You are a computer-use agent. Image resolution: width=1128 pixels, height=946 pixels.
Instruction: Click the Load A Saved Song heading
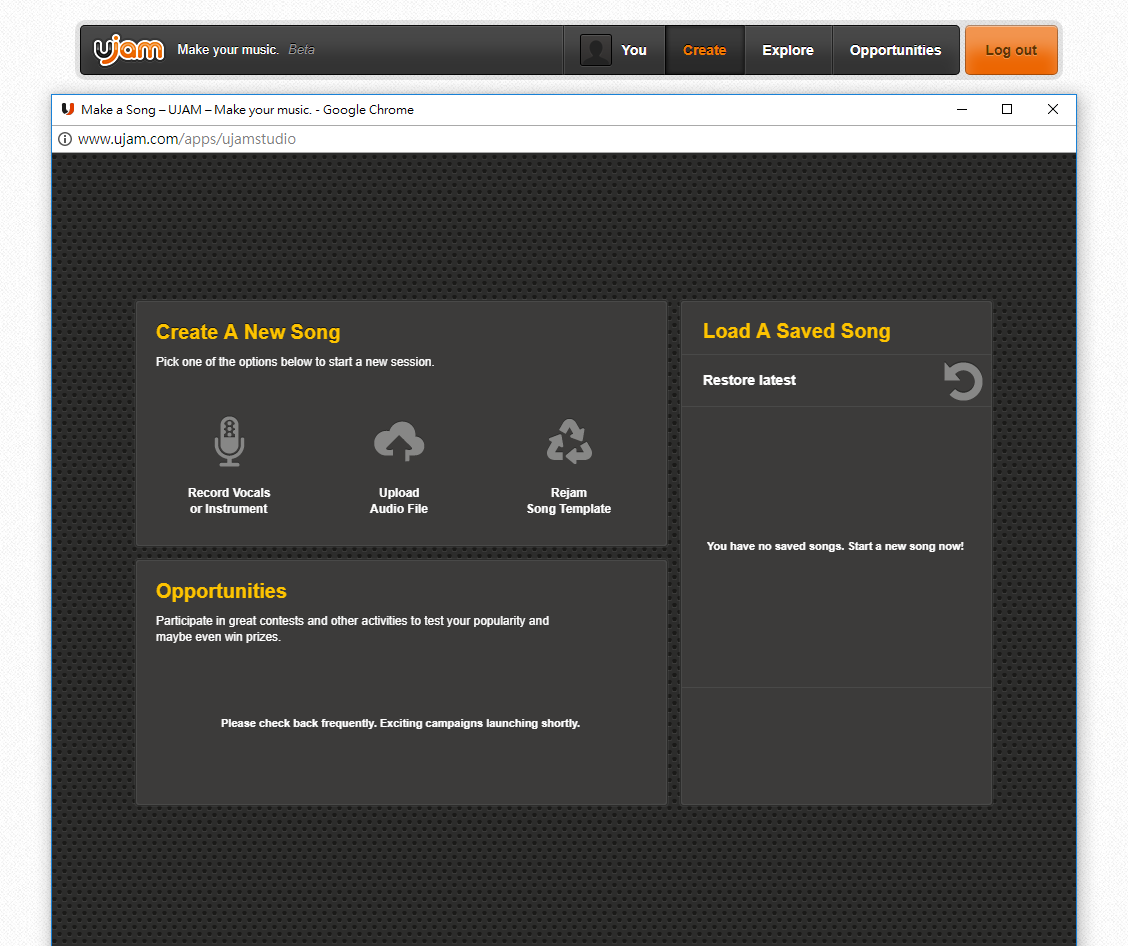(796, 331)
